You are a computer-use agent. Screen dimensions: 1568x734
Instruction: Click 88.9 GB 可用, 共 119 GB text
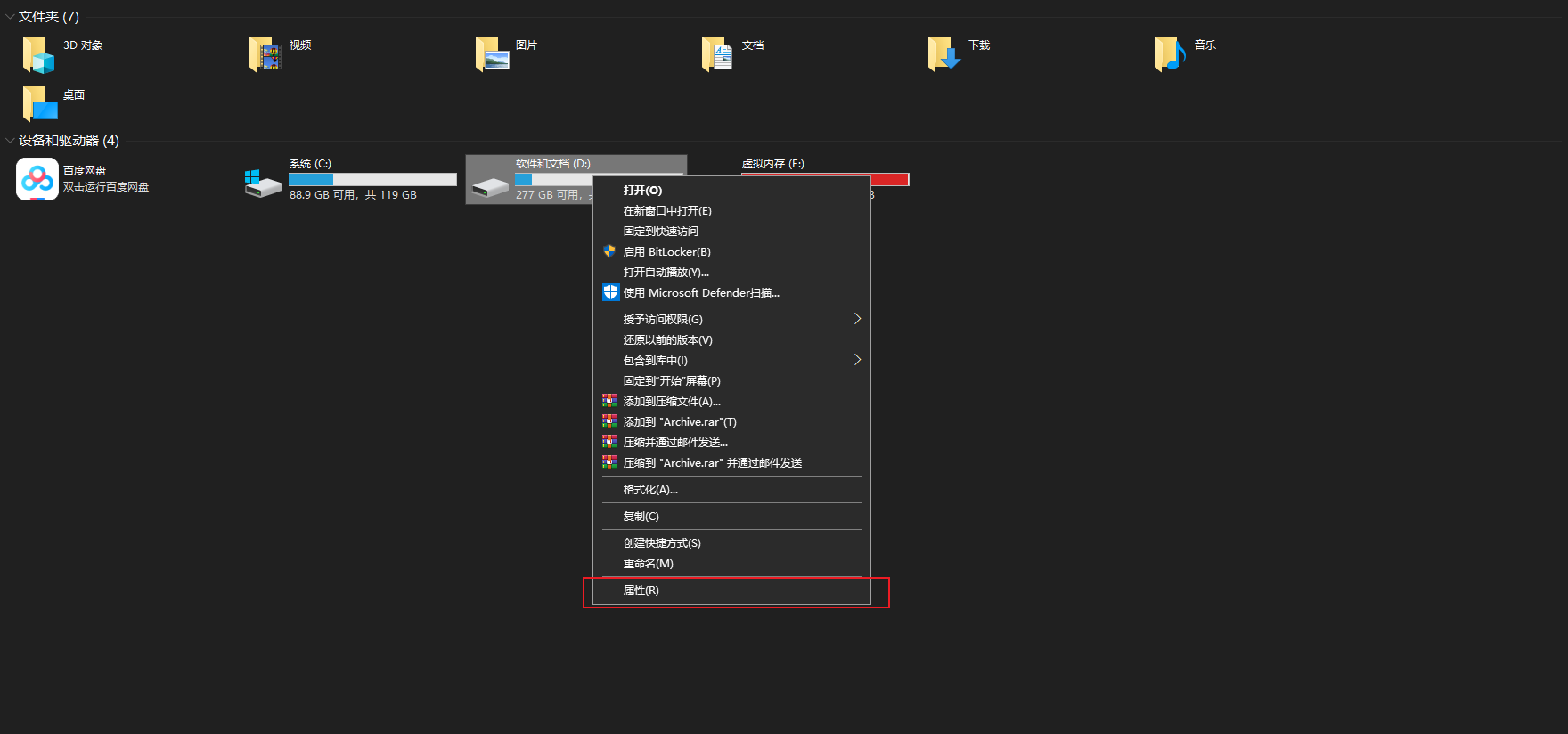[353, 195]
